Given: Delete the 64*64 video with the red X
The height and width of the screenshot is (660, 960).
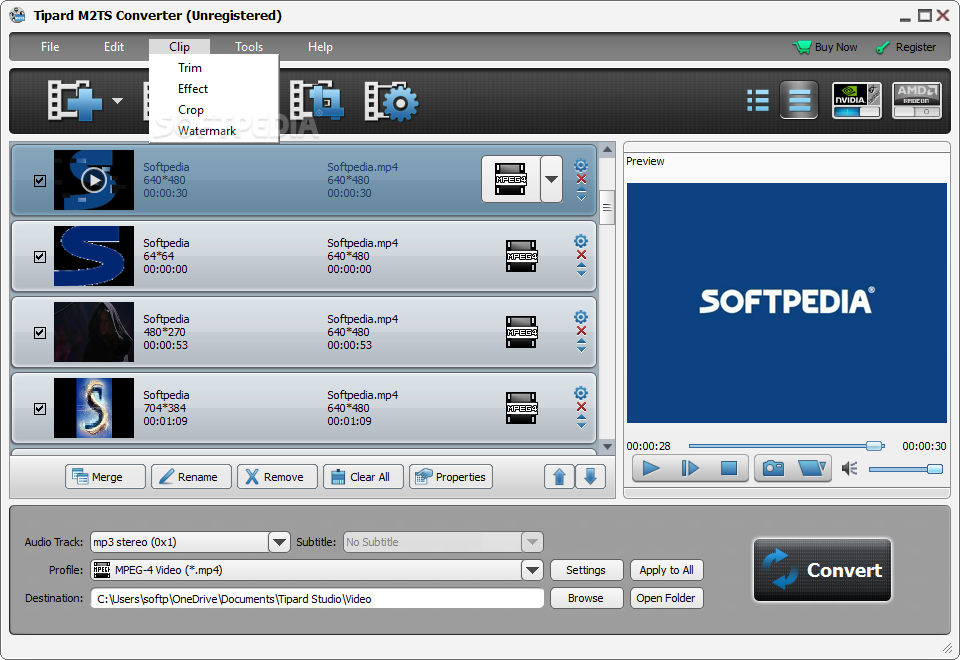Looking at the screenshot, I should click(581, 255).
